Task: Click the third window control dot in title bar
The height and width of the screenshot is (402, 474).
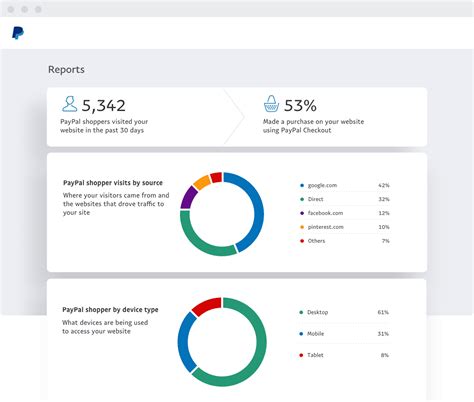Action: click(38, 9)
